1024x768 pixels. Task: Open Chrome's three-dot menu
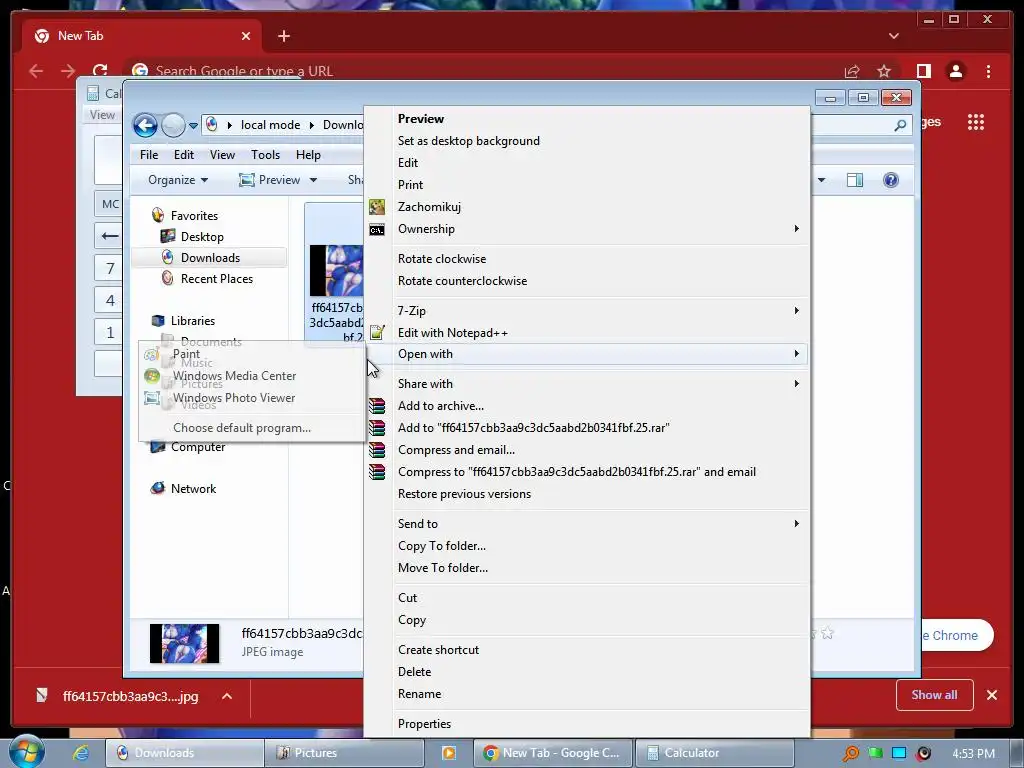[988, 71]
